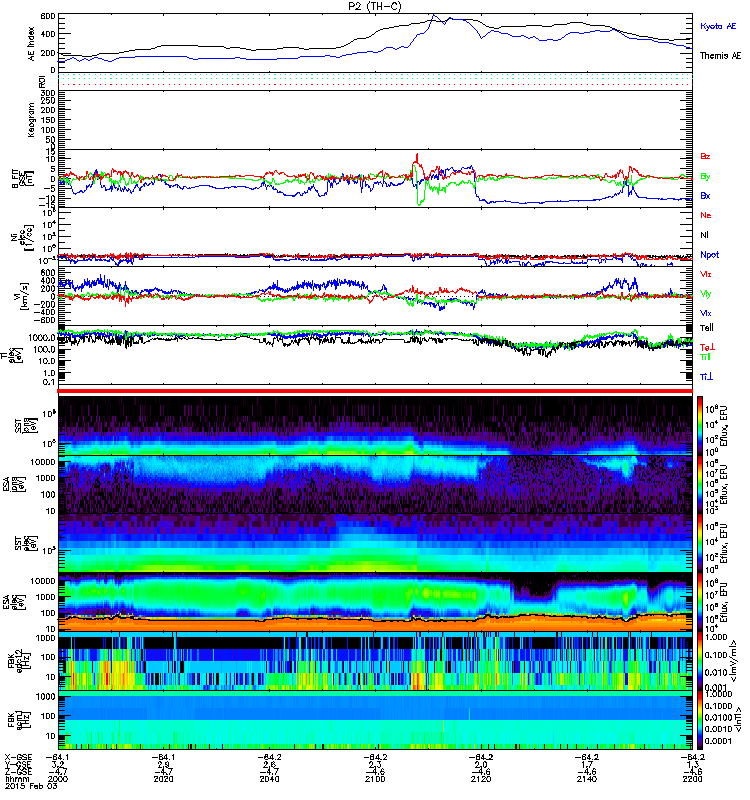Click the plot title P2 (TH-C)
This screenshot has height=800, width=750.
click(374, 6)
